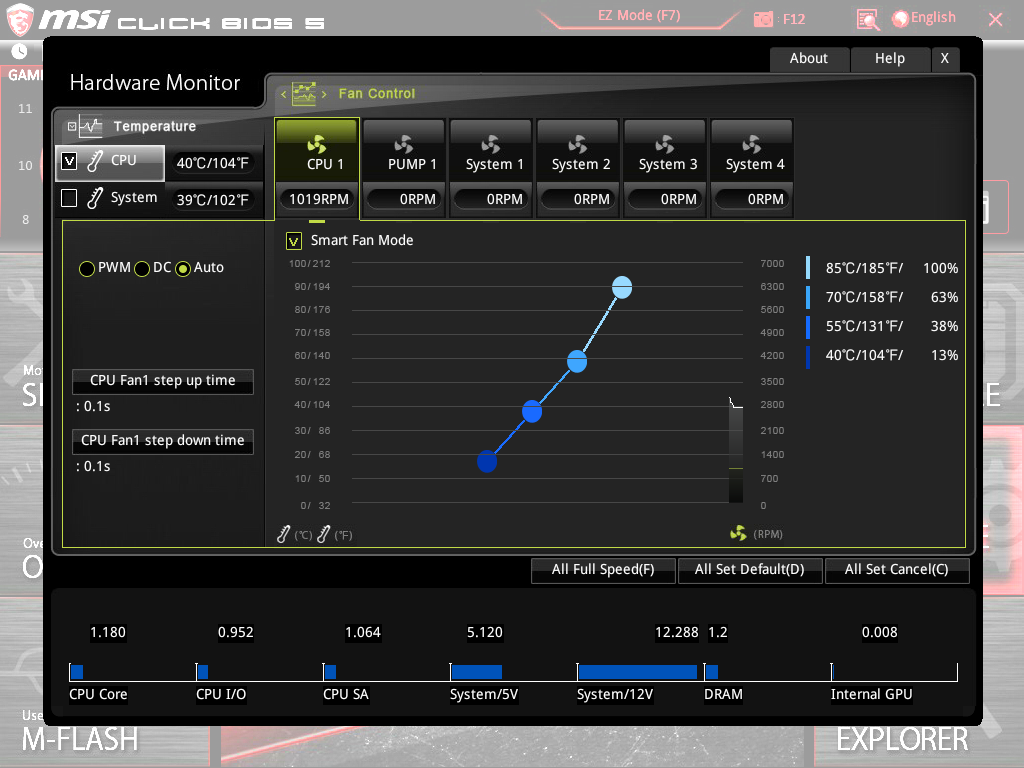Click the About button

[809, 59]
